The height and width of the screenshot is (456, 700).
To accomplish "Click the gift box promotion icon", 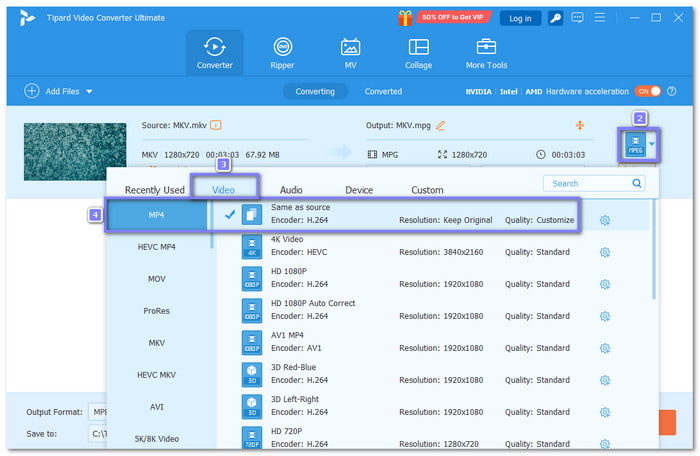I will pos(405,18).
